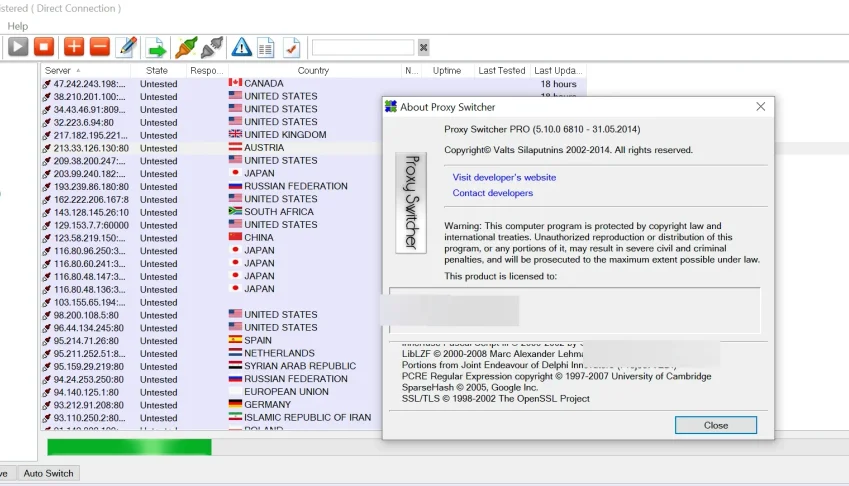The image size is (849, 486).
Task: Select server 193.239.86.180:80 row
Action: pyautogui.click(x=211, y=187)
